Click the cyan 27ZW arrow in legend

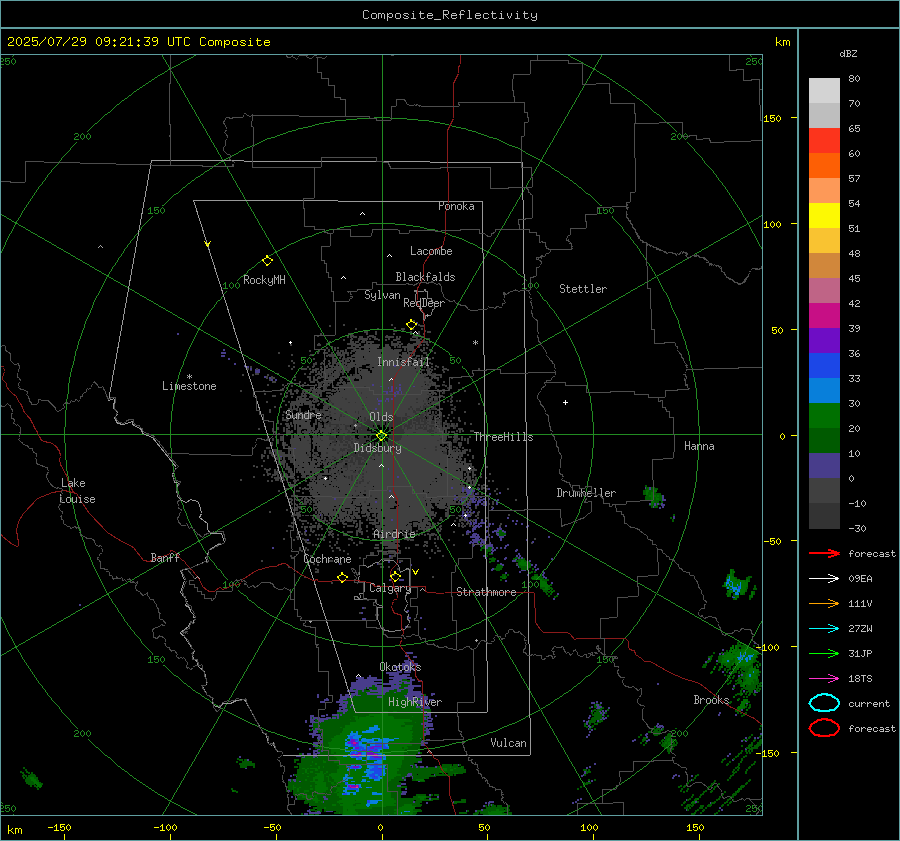point(824,629)
